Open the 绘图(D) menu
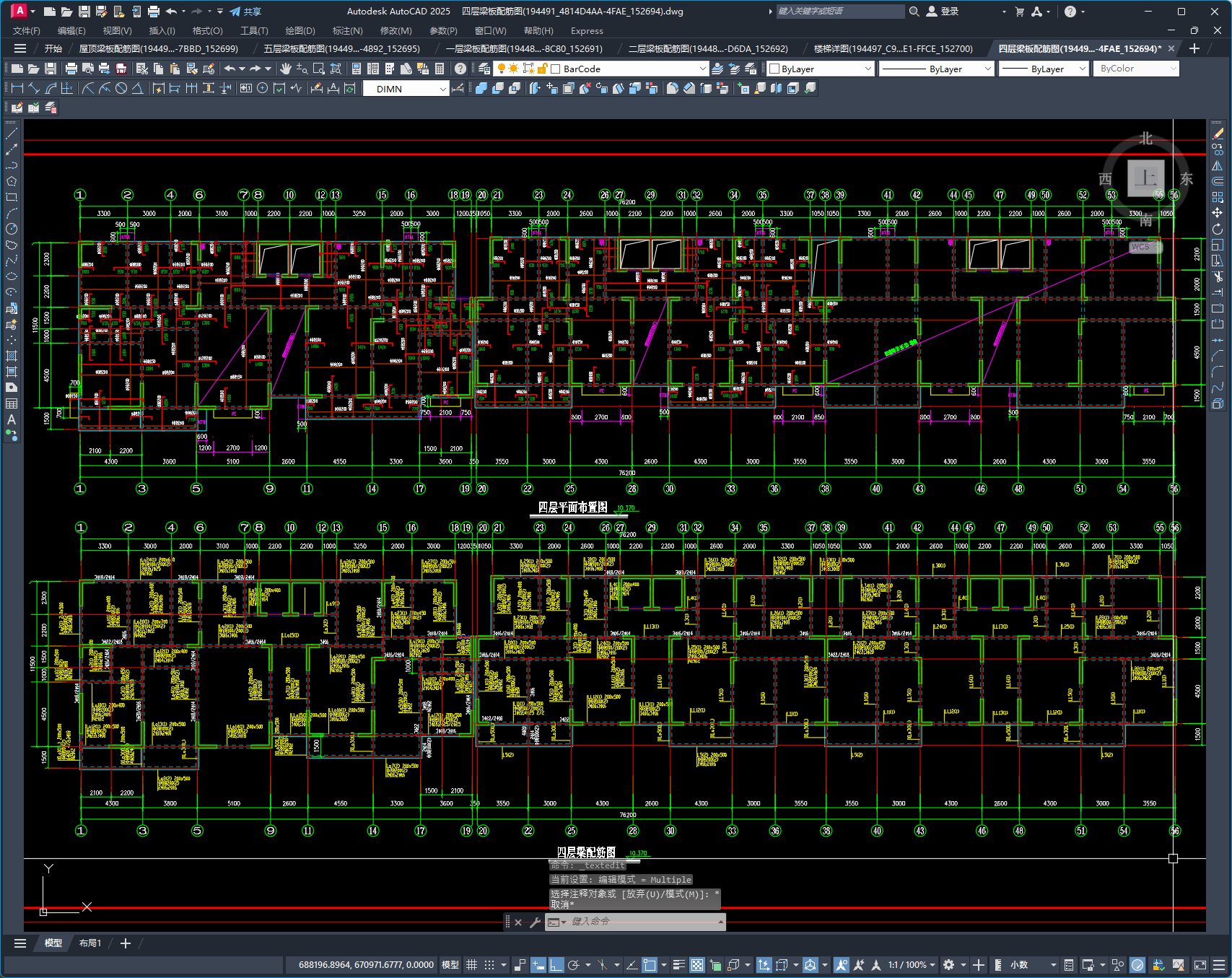Viewport: 1232px width, 978px height. tap(300, 30)
